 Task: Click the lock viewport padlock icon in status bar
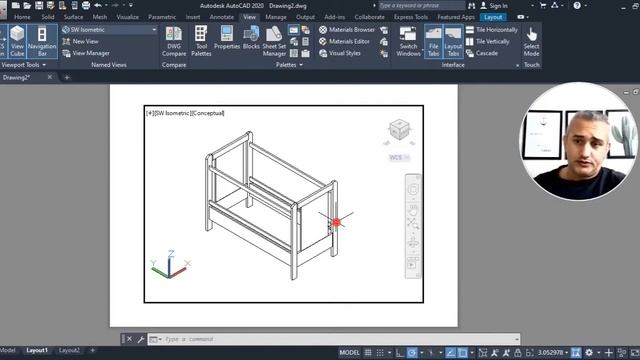click(518, 353)
